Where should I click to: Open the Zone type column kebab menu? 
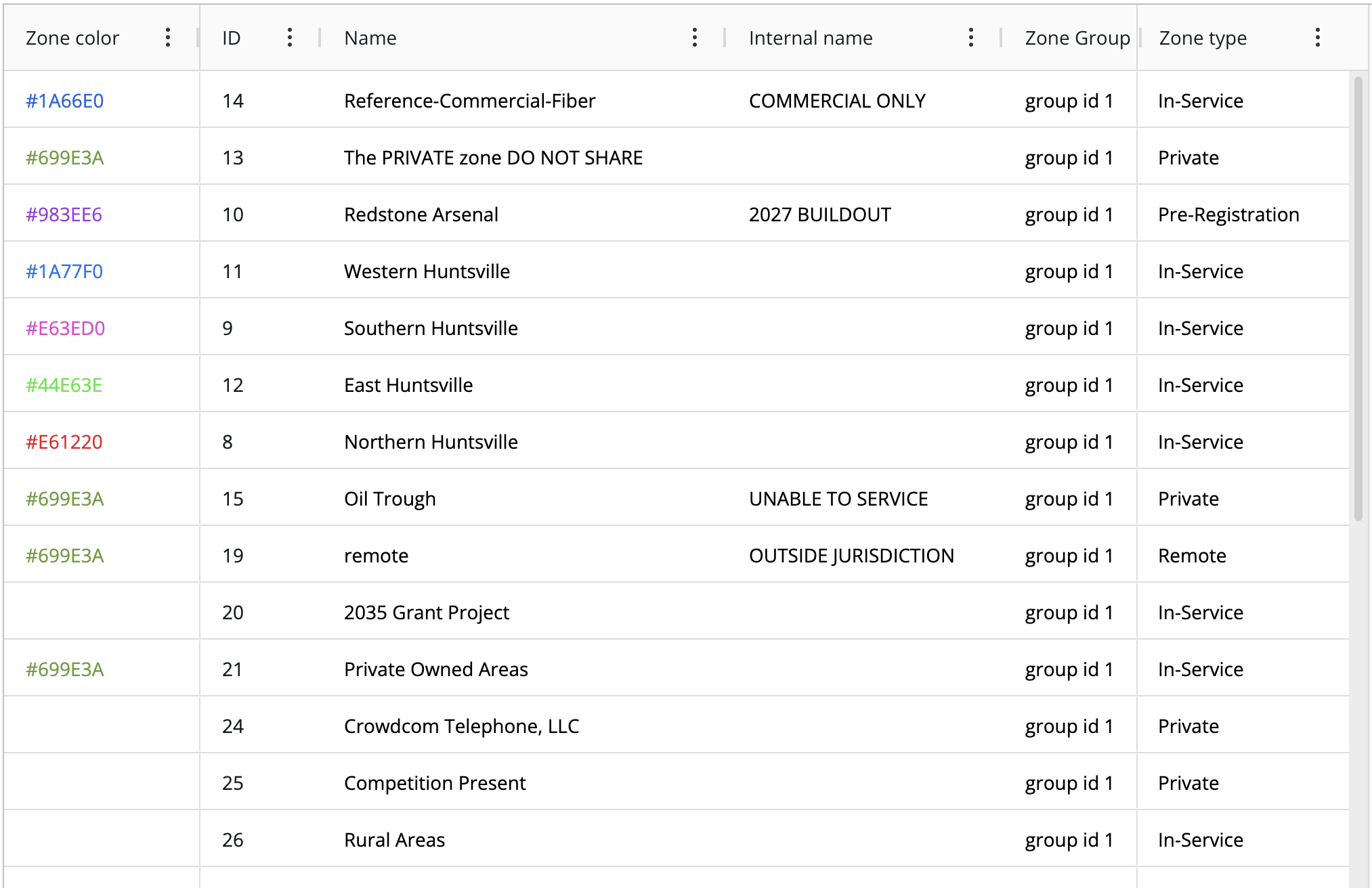click(1316, 38)
